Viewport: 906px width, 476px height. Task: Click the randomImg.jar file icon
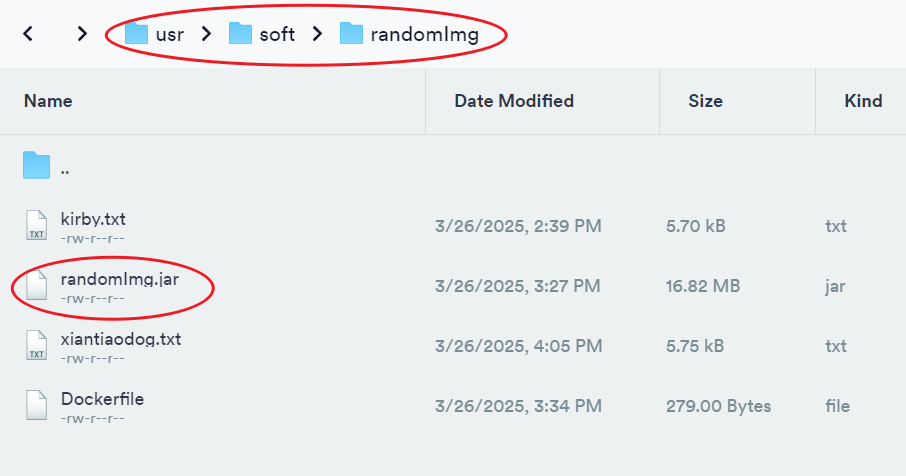click(x=36, y=286)
